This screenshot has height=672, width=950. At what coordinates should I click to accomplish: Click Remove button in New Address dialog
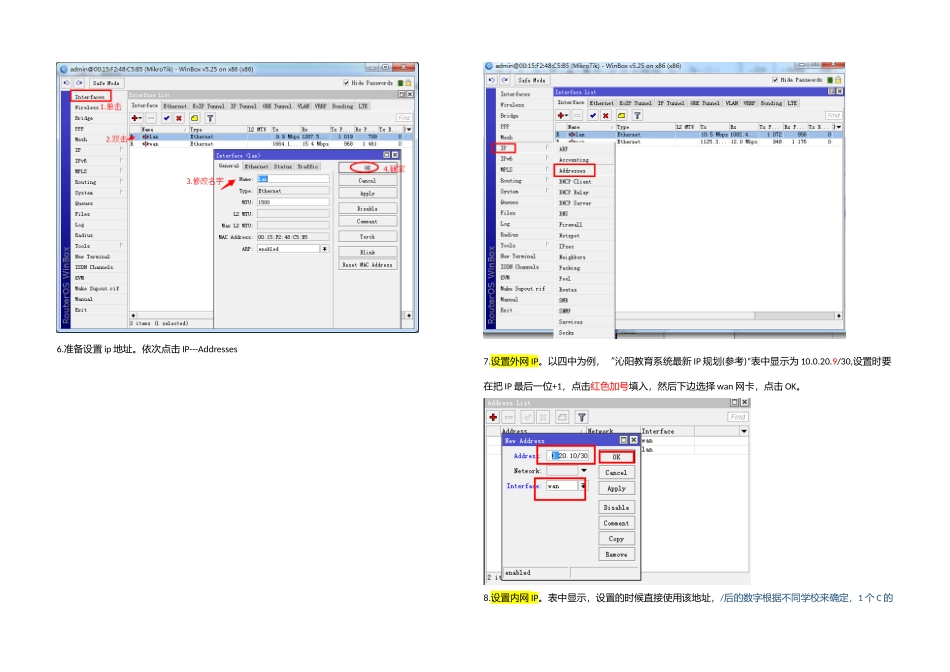[x=616, y=554]
